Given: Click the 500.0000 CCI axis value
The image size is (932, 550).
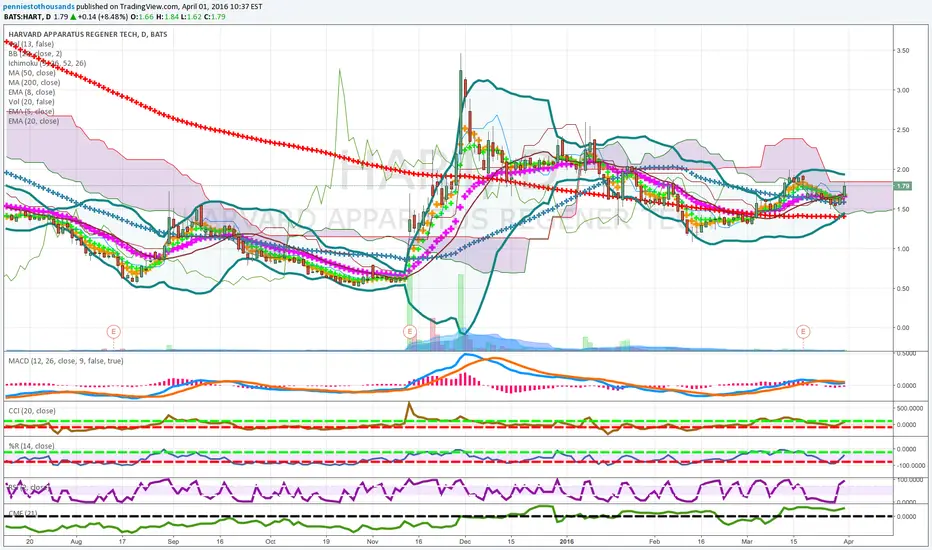Looking at the screenshot, I should point(910,408).
